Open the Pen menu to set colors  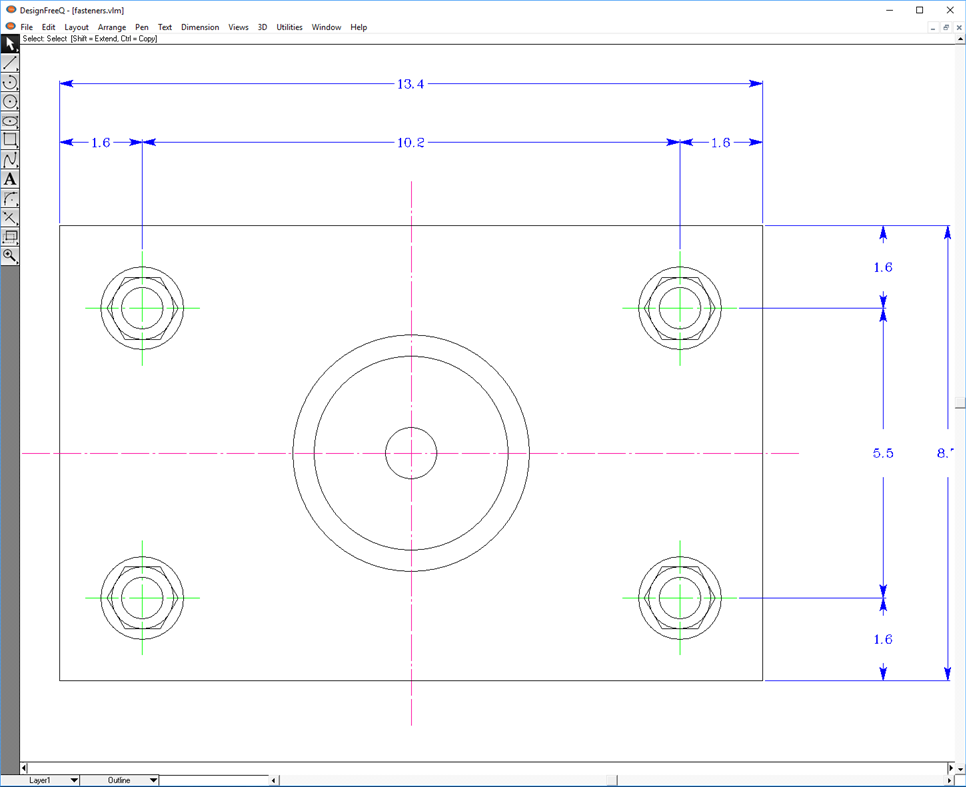click(142, 27)
